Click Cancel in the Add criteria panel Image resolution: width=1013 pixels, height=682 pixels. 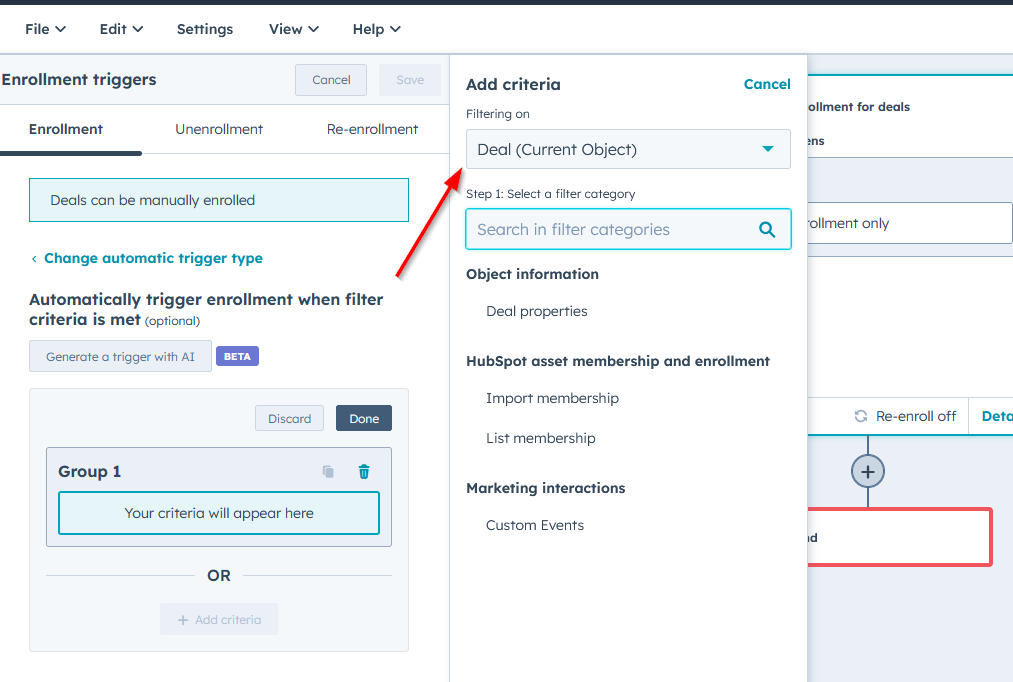pyautogui.click(x=767, y=84)
